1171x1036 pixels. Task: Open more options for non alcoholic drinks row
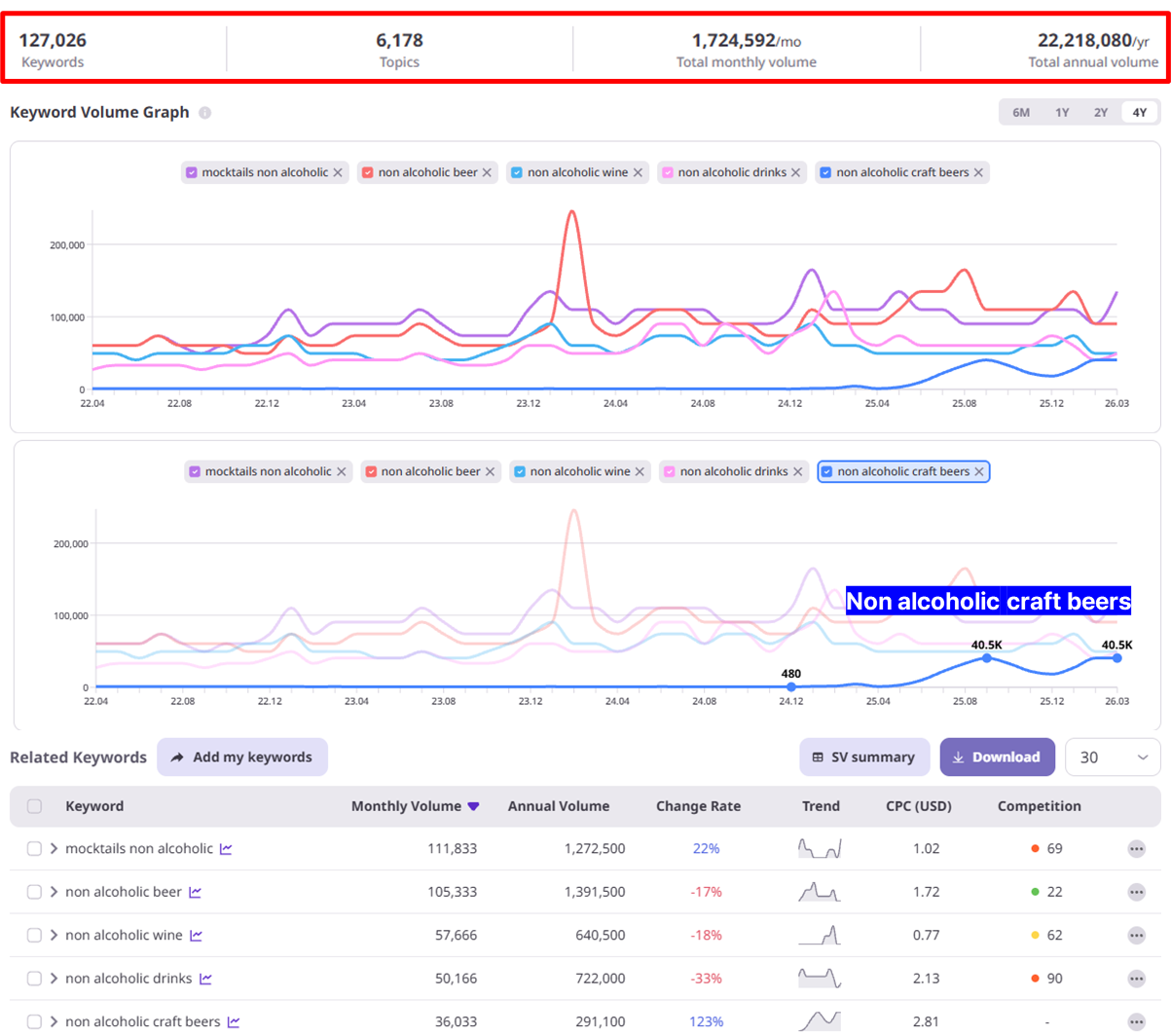[x=1136, y=979]
